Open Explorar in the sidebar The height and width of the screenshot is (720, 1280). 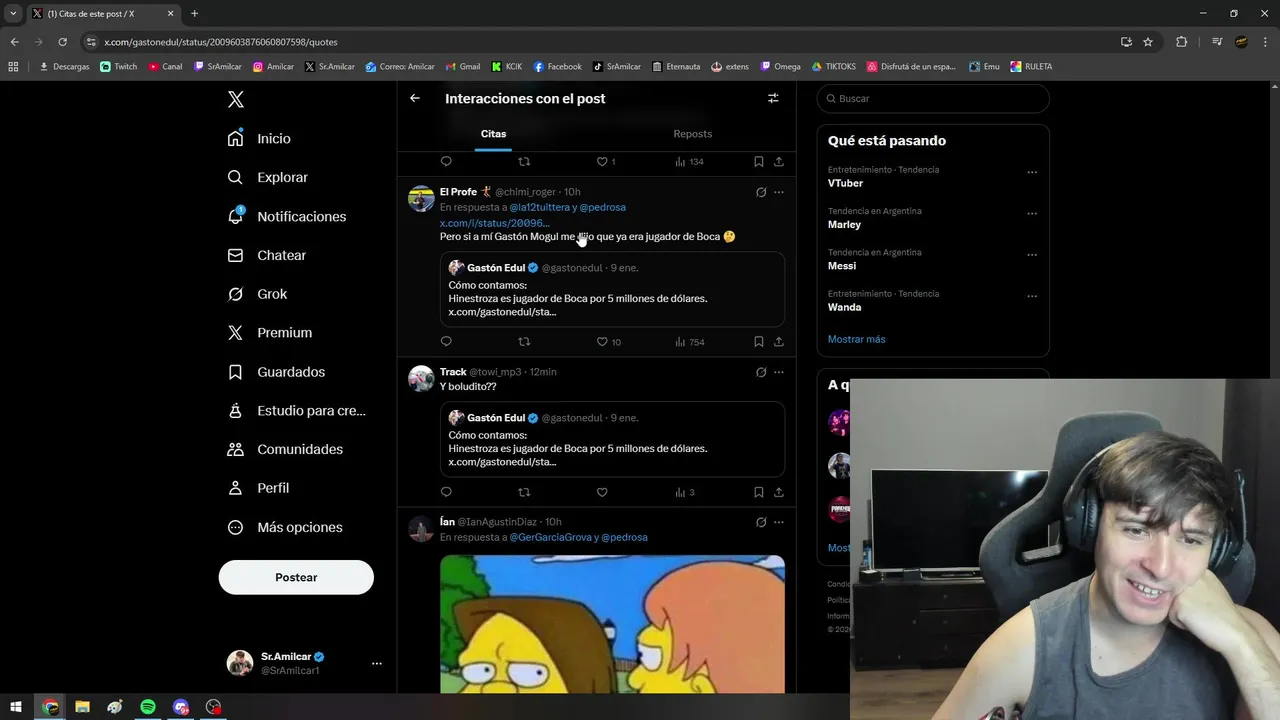pos(268,177)
